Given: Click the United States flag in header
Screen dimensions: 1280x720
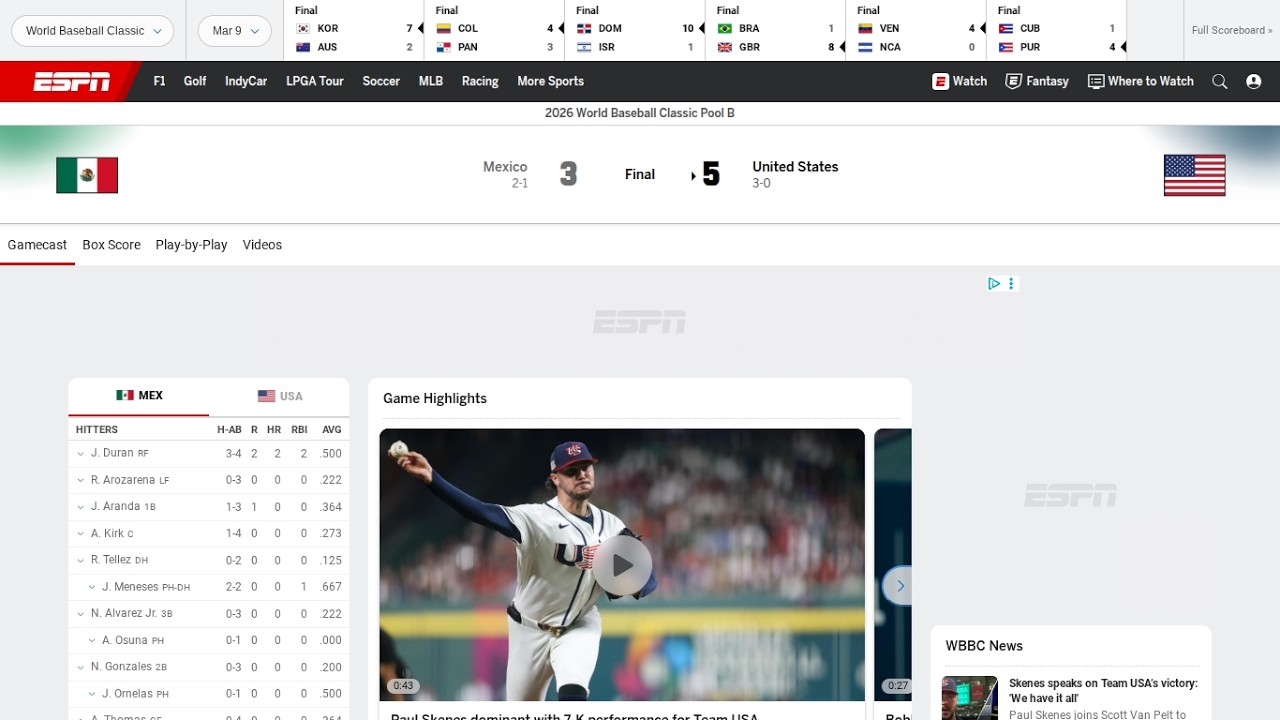Looking at the screenshot, I should pos(1195,175).
